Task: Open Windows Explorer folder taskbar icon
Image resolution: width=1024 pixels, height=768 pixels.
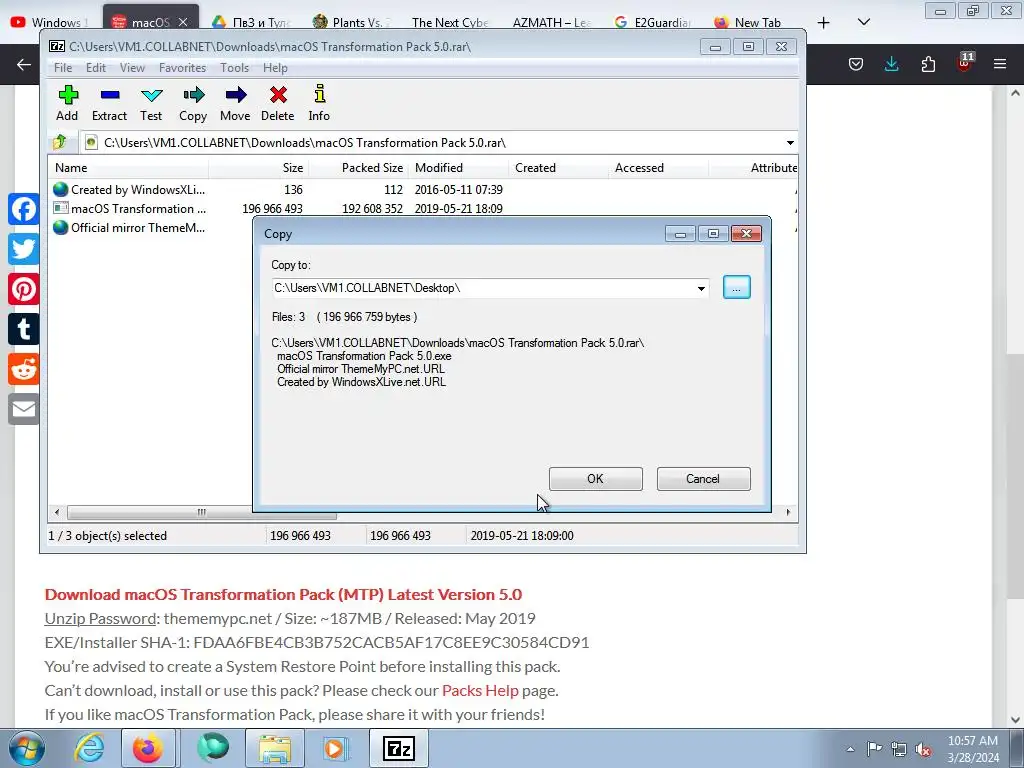Action: coord(275,748)
